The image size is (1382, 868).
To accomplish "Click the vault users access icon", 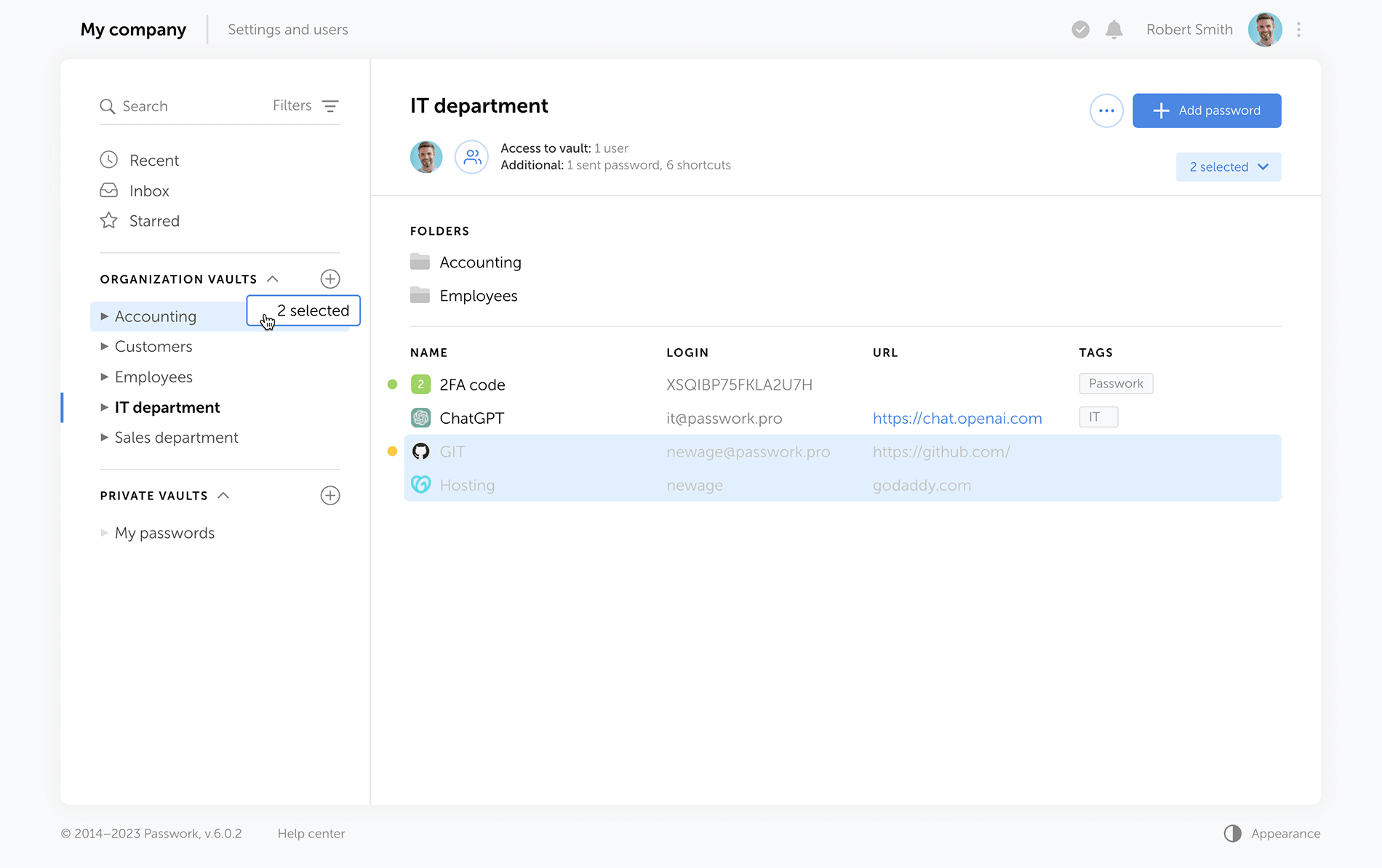I will click(471, 157).
